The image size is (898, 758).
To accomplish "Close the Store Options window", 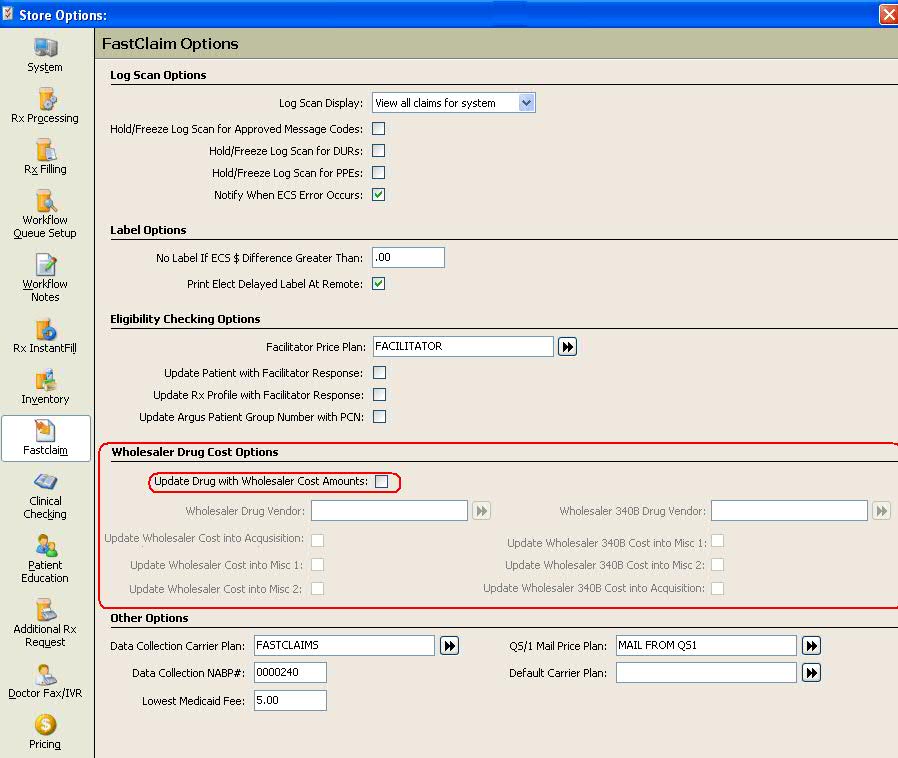I will click(888, 14).
